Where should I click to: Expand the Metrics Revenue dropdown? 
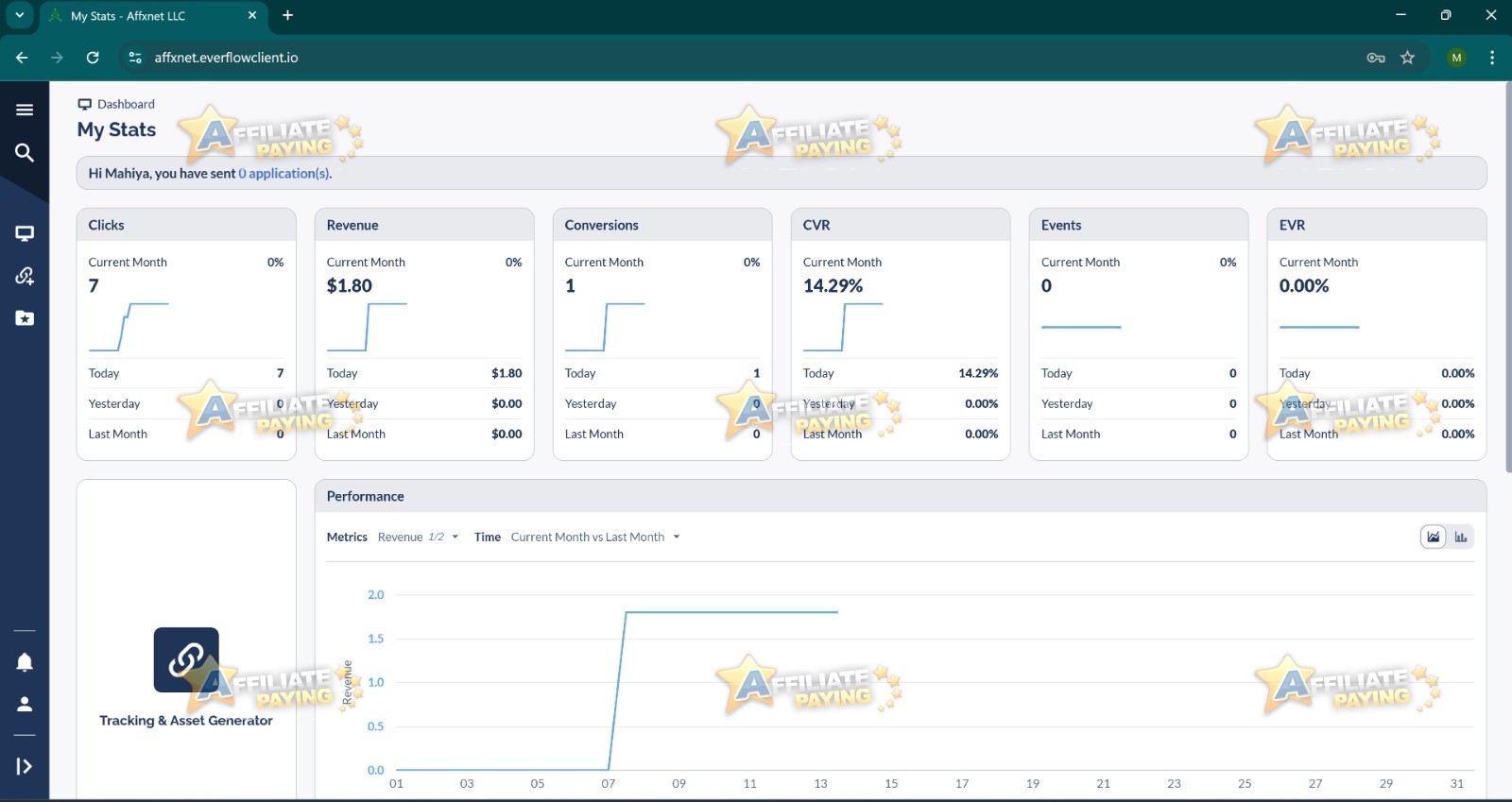pyautogui.click(x=418, y=537)
